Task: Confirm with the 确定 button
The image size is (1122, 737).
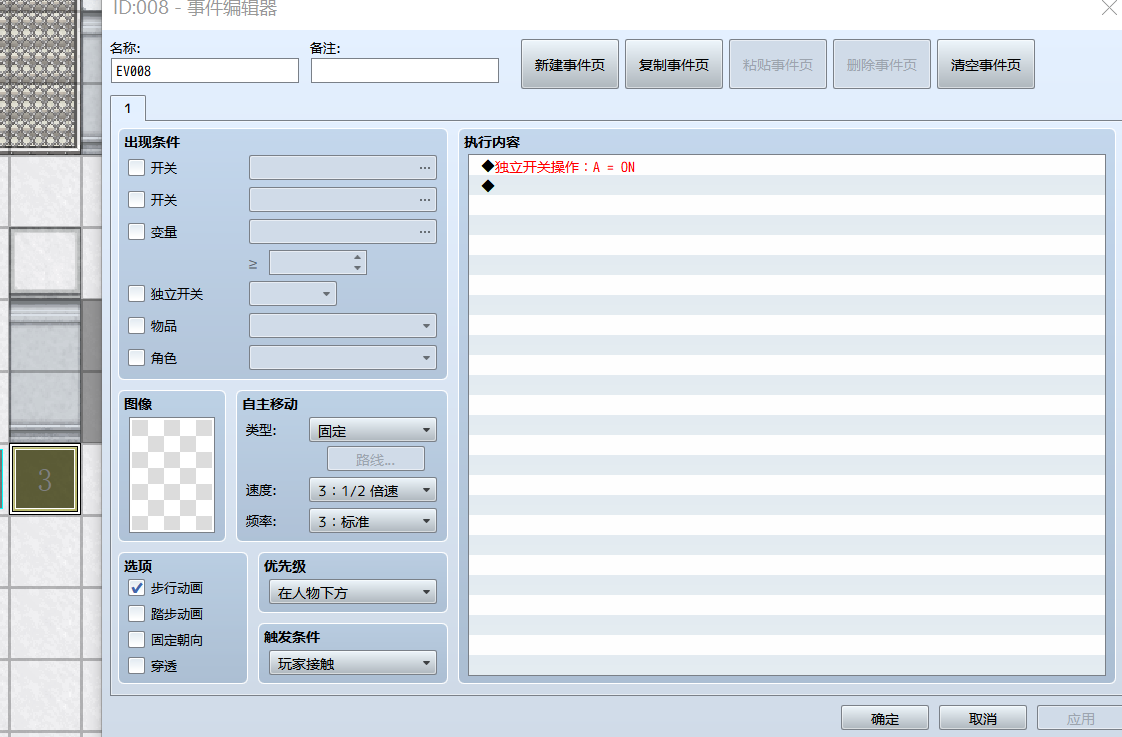Action: [x=884, y=718]
